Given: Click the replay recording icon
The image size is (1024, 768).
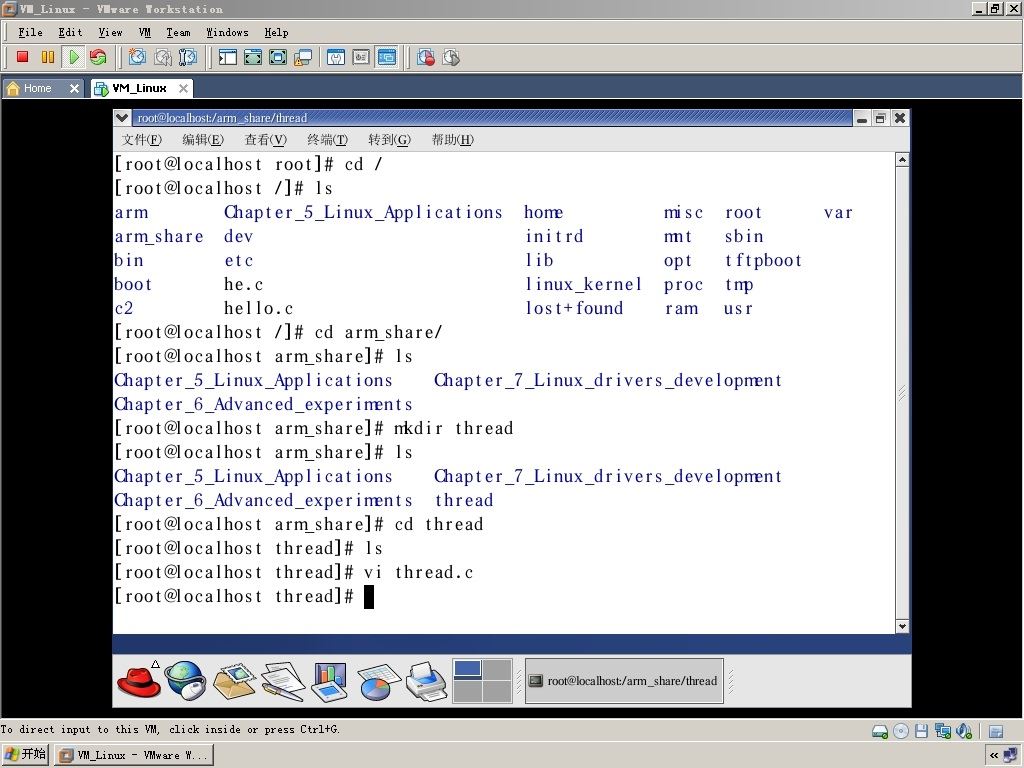Looking at the screenshot, I should pos(451,57).
